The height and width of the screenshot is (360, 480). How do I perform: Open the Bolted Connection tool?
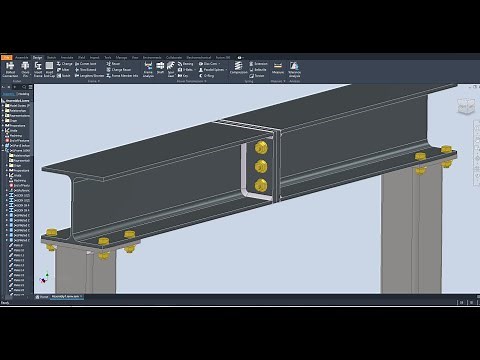10,69
